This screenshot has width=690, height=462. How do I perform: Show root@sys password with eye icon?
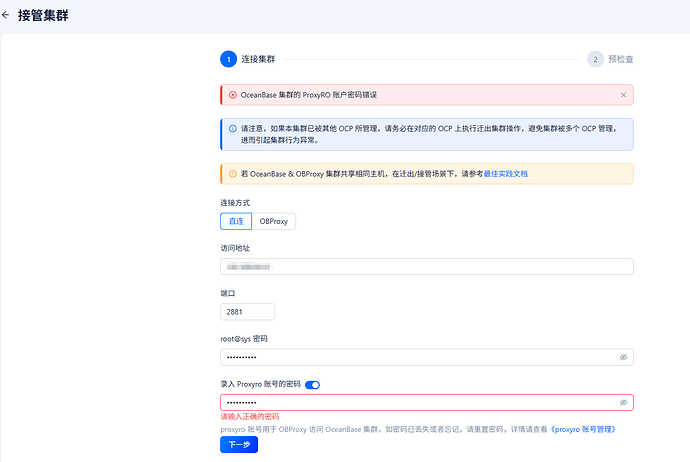623,357
